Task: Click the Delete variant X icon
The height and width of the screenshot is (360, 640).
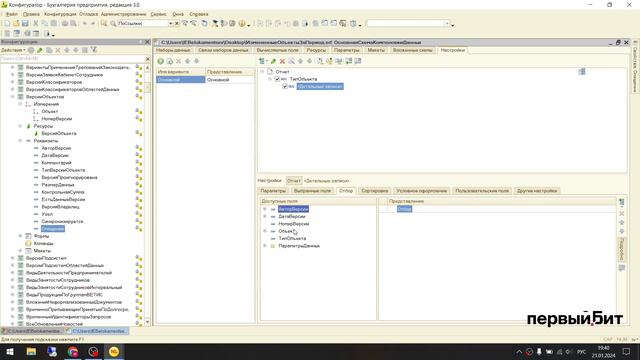Action: (x=178, y=61)
